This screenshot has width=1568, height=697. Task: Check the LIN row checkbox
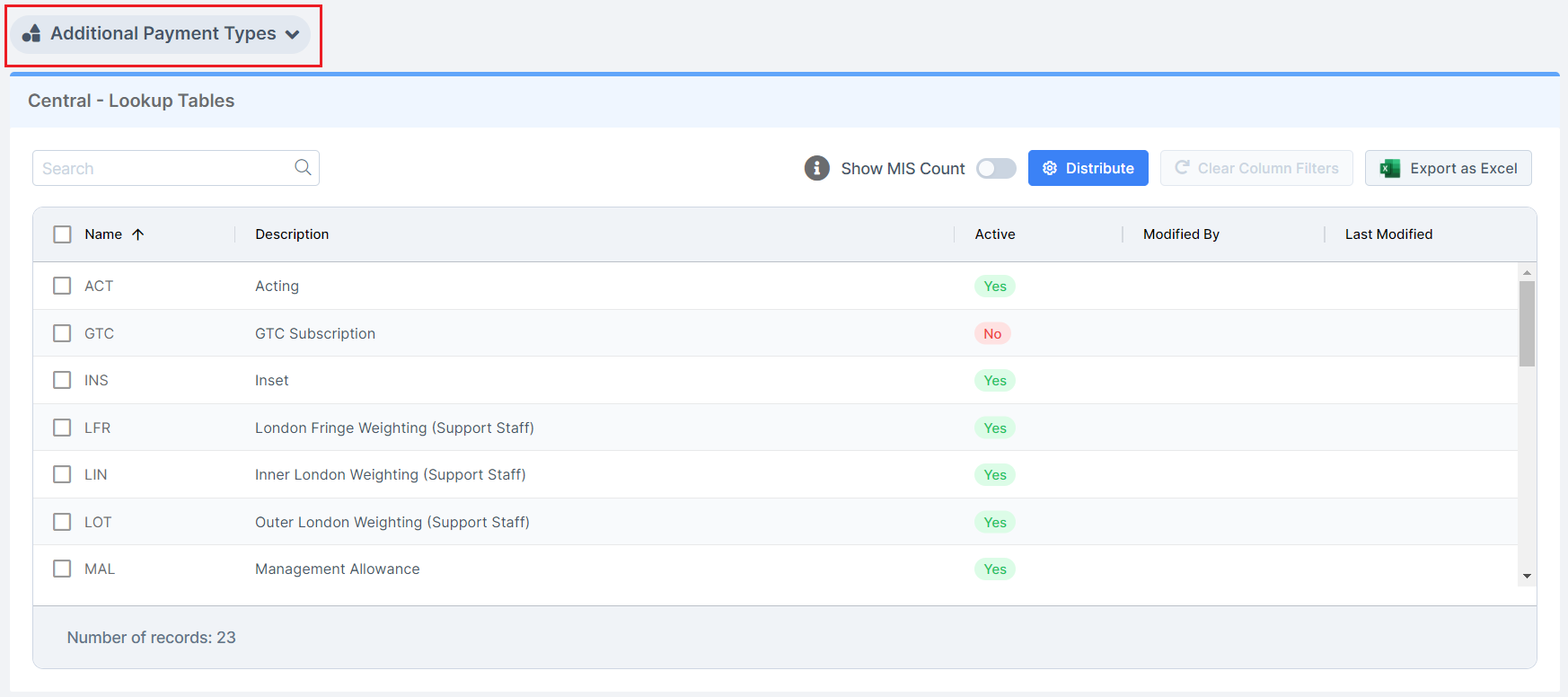[62, 474]
